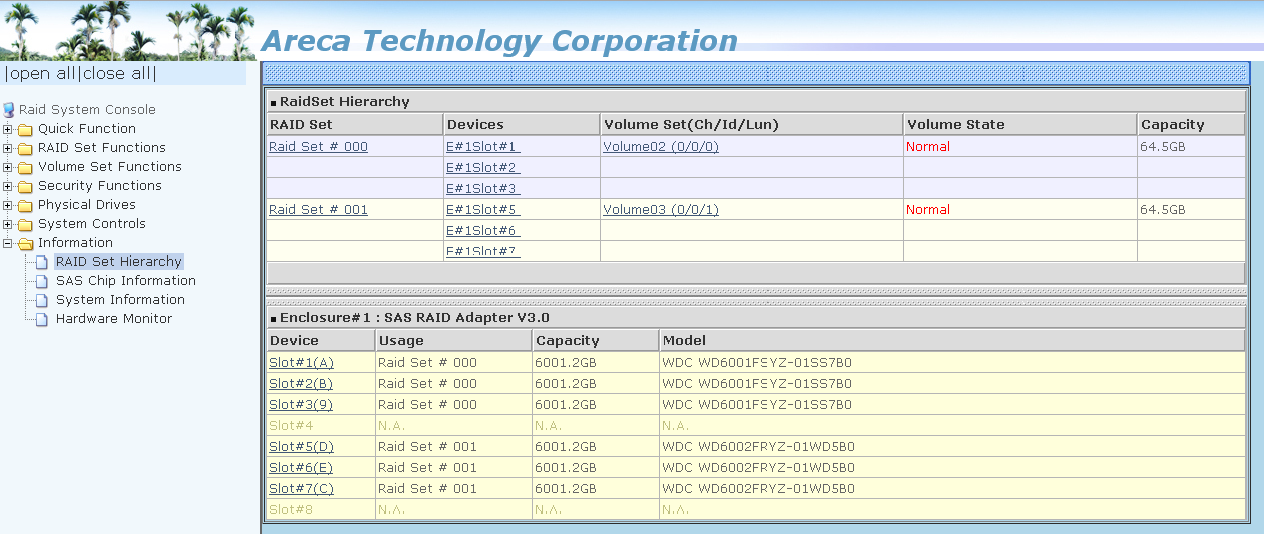
Task: Collapse the Information tree node
Action: 8,243
